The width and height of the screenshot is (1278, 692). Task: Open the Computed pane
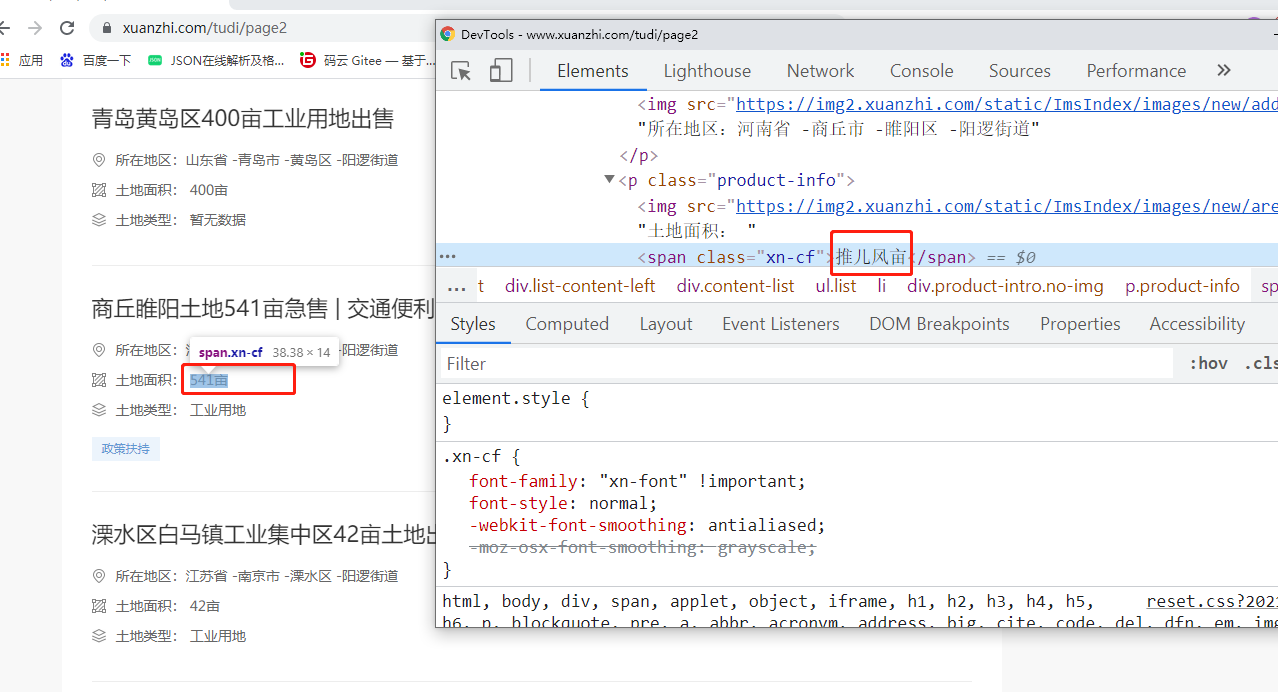click(x=567, y=324)
